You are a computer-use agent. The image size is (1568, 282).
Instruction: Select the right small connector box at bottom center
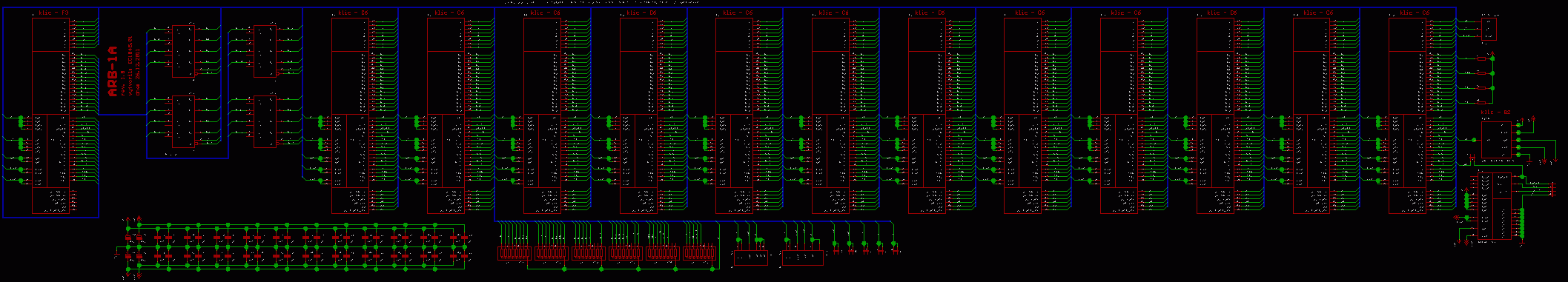802,258
